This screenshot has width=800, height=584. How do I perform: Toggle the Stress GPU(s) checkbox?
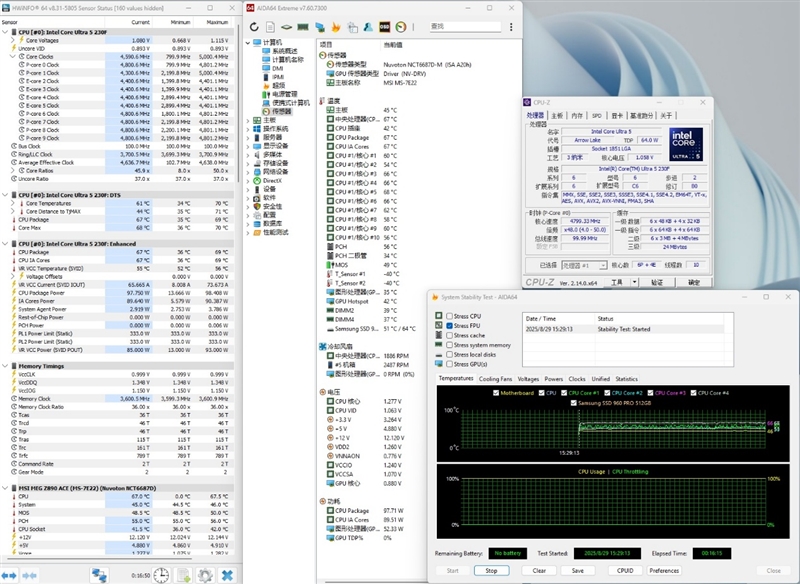pyautogui.click(x=449, y=363)
